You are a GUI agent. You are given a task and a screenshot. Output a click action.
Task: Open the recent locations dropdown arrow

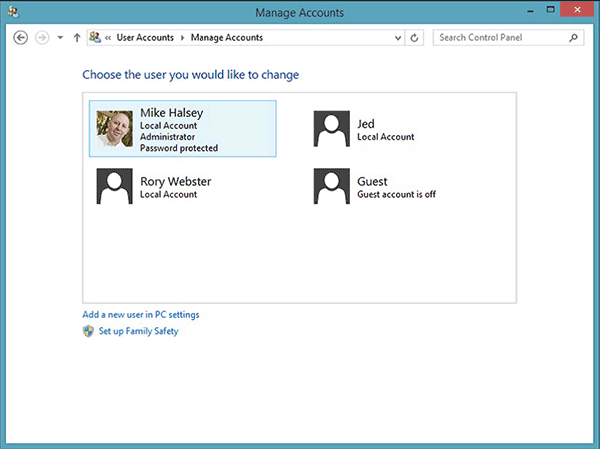60,38
